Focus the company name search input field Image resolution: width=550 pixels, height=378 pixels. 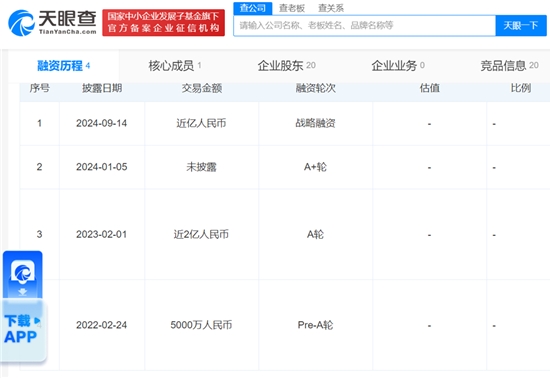click(364, 26)
